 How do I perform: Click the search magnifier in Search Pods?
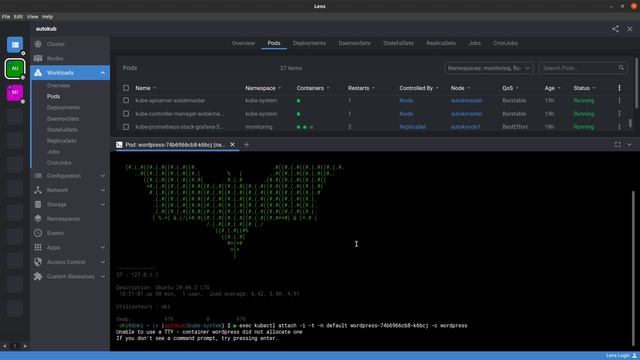tap(621, 68)
